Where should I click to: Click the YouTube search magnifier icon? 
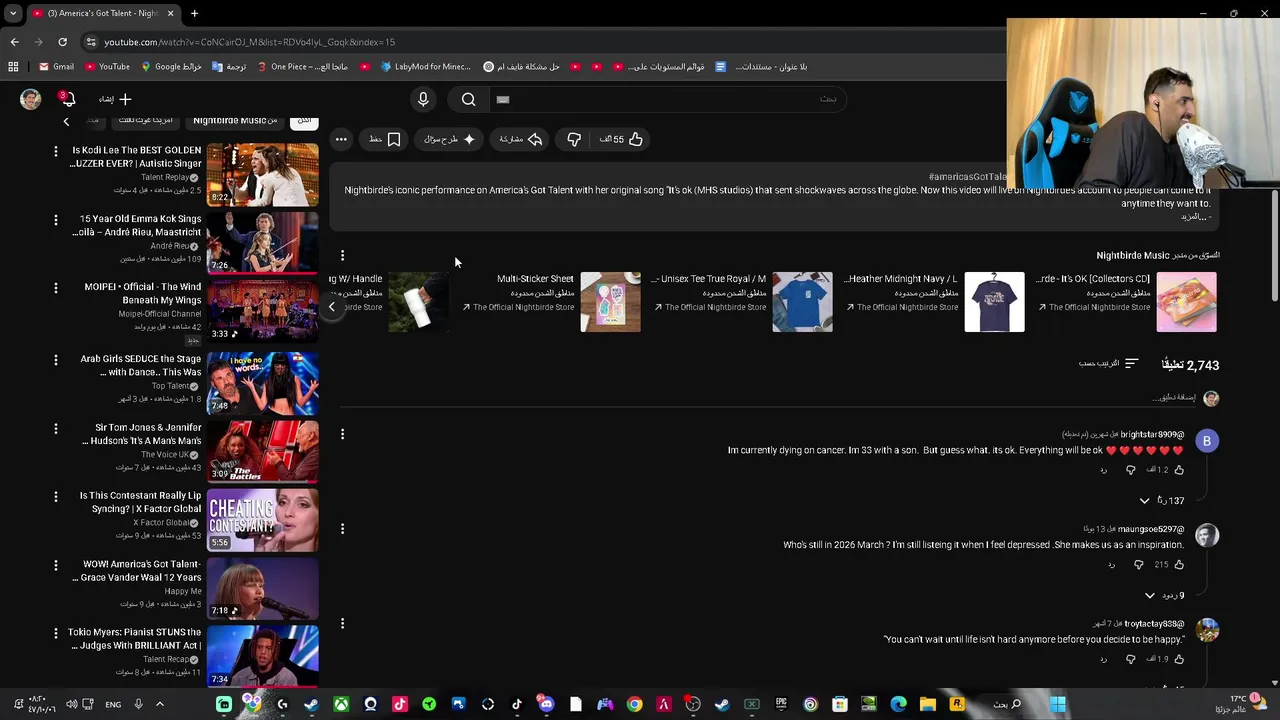pyautogui.click(x=468, y=99)
